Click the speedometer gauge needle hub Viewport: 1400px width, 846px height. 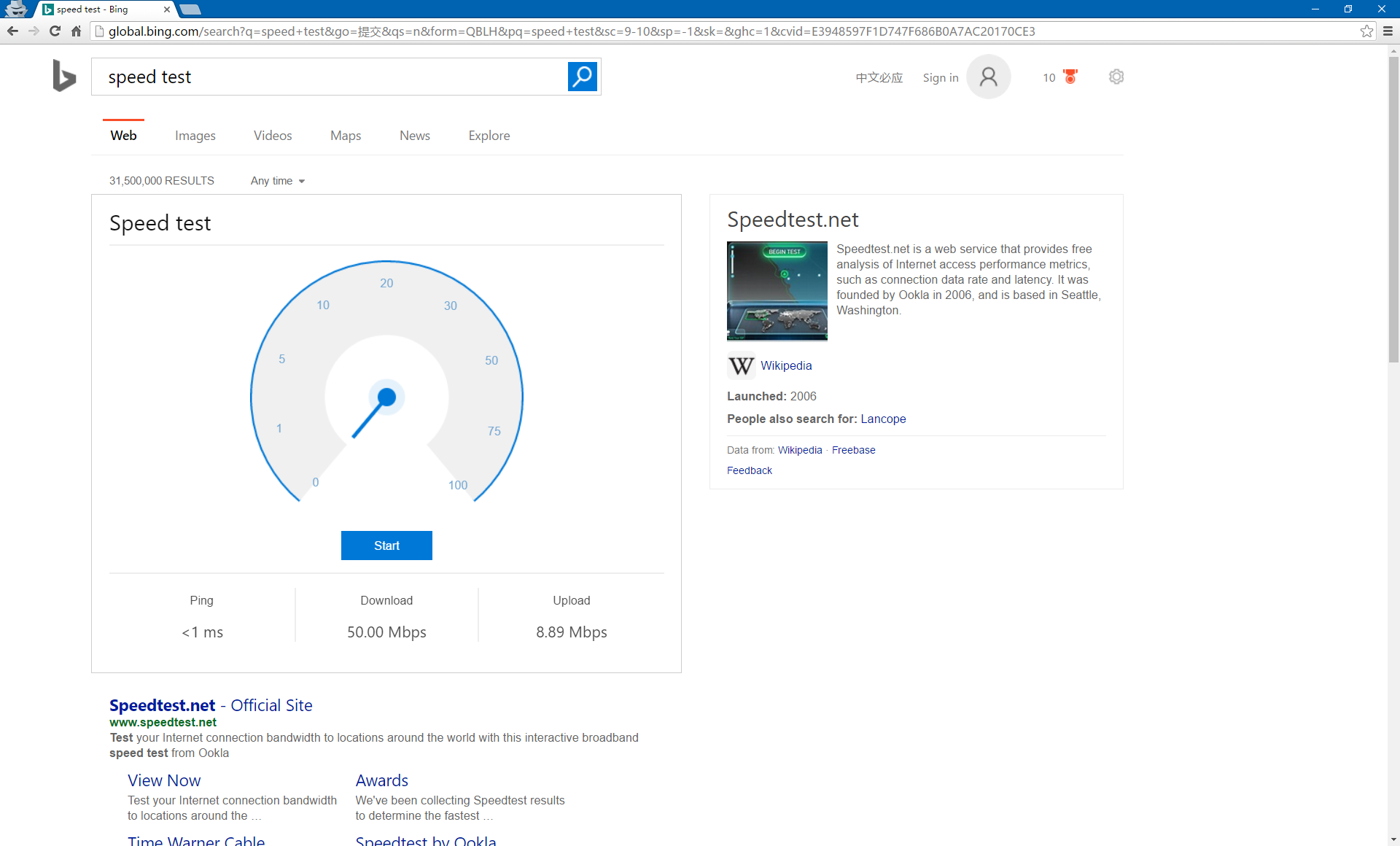pos(386,397)
